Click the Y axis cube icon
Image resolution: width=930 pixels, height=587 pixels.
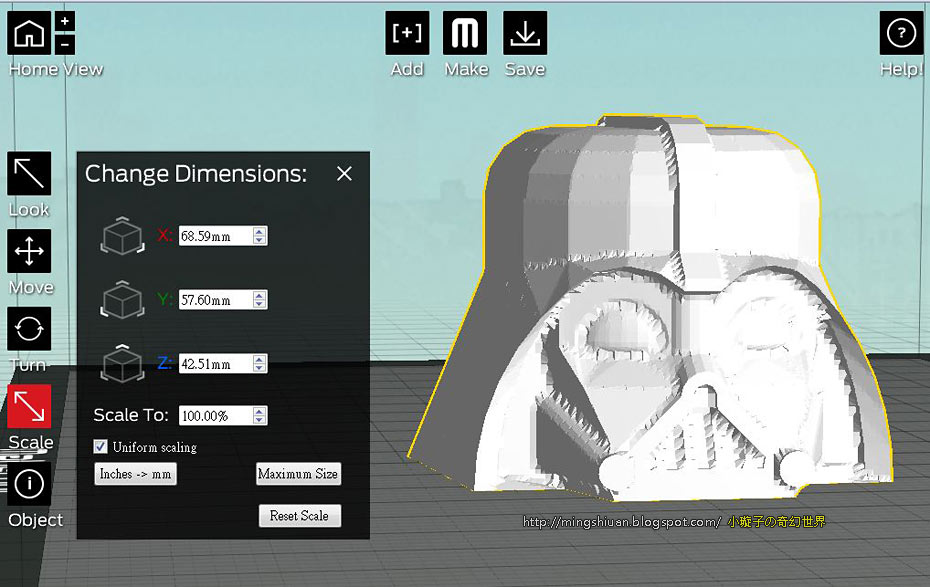tap(122, 299)
